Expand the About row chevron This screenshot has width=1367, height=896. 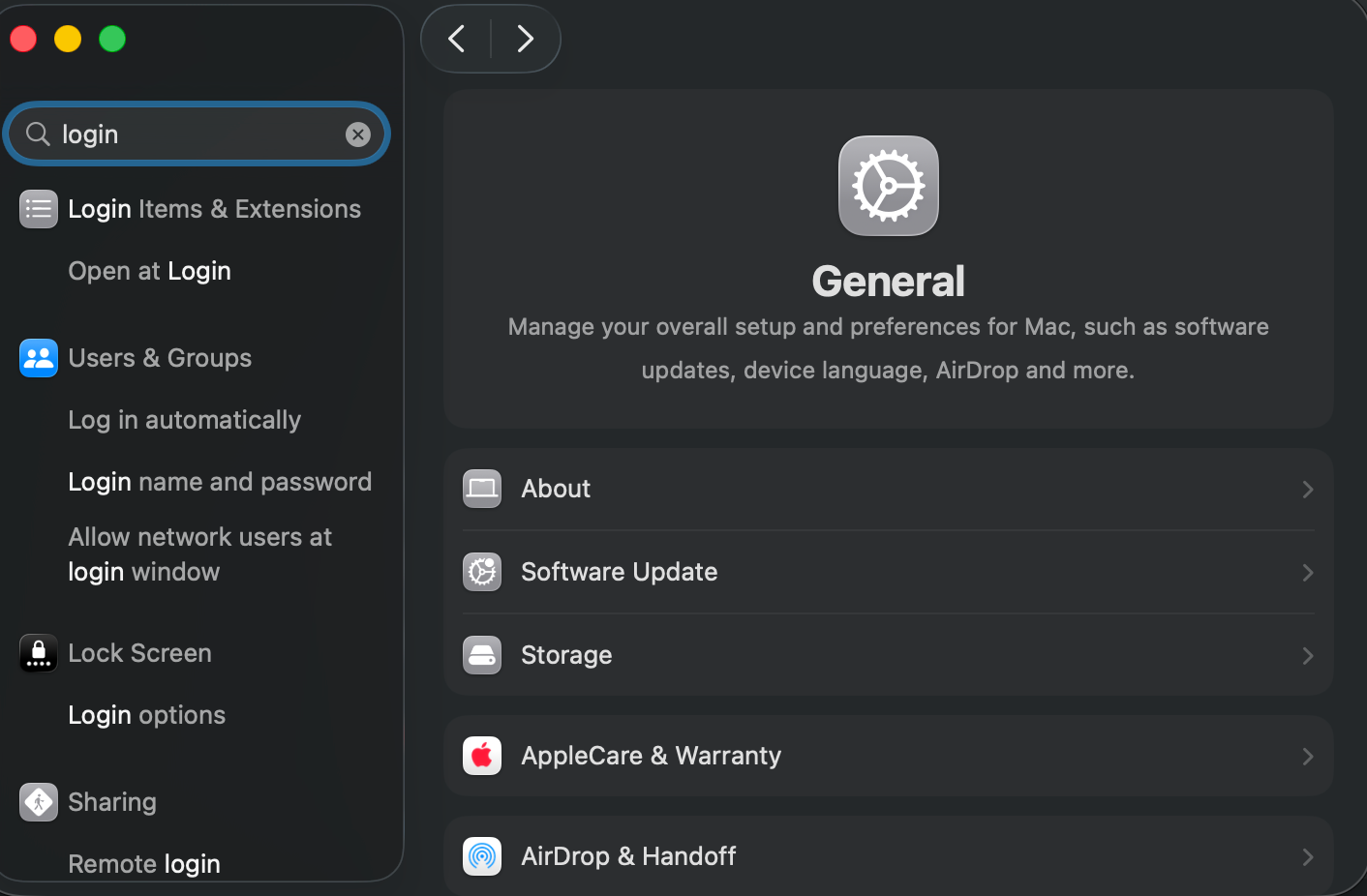pyautogui.click(x=1307, y=490)
